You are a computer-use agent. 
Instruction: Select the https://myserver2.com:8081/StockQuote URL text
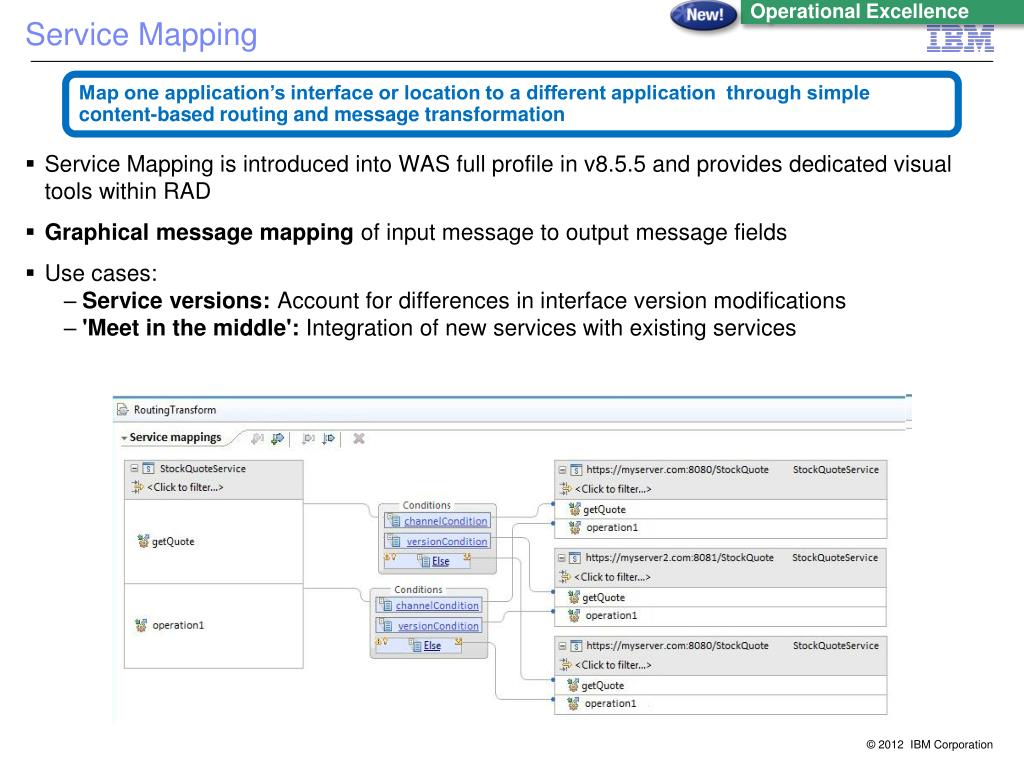pyautogui.click(x=679, y=558)
